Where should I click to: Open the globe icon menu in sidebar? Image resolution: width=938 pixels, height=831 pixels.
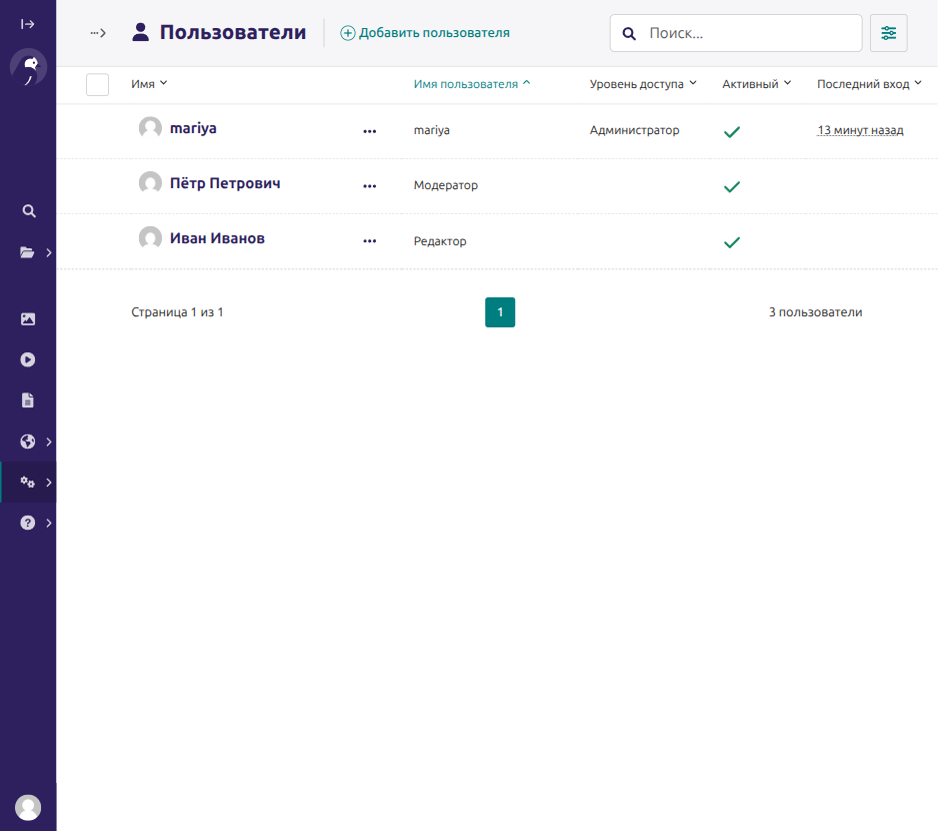[28, 442]
